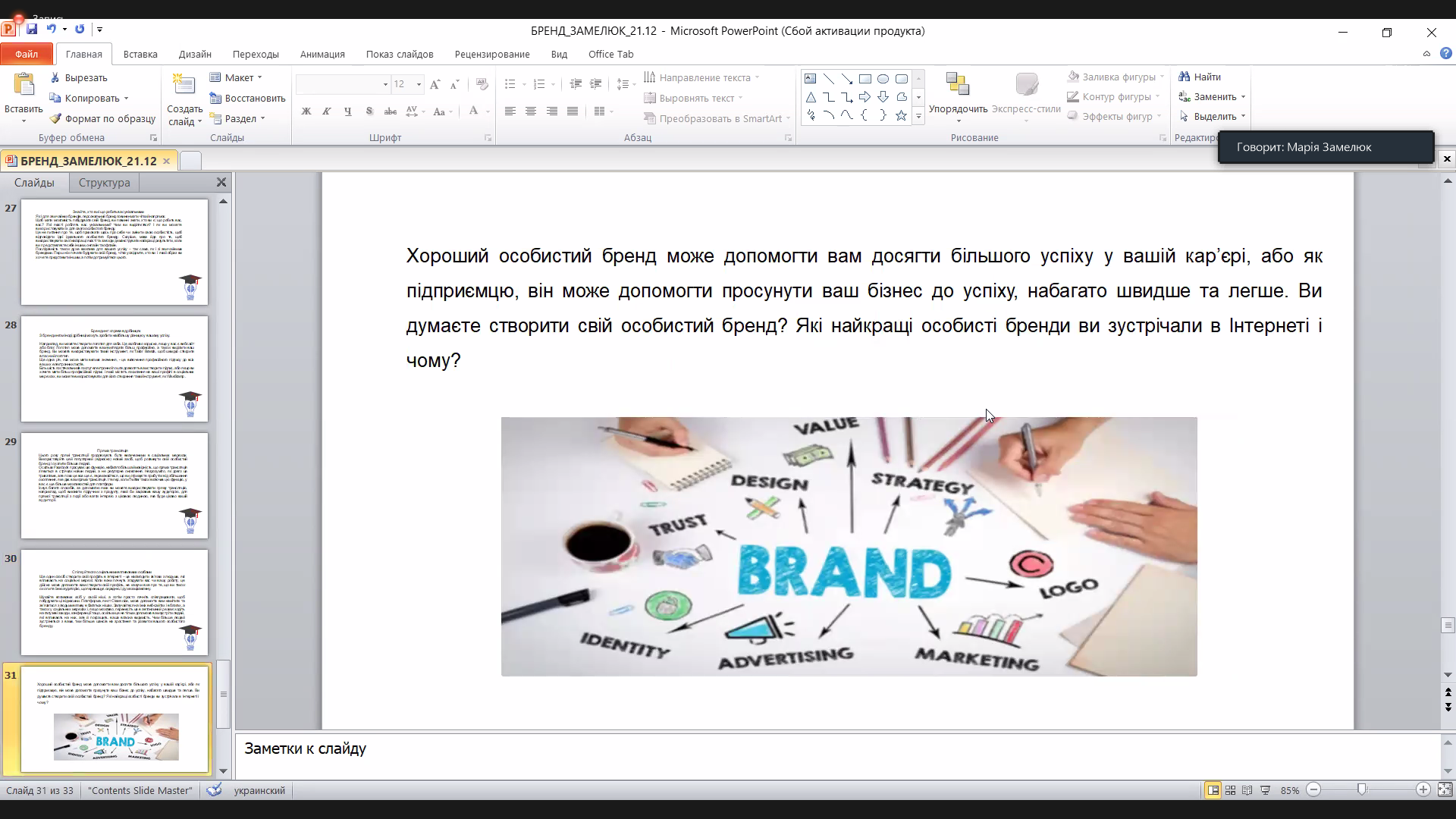
Task: Insert a rectangle shape from the gallery
Action: [x=865, y=79]
